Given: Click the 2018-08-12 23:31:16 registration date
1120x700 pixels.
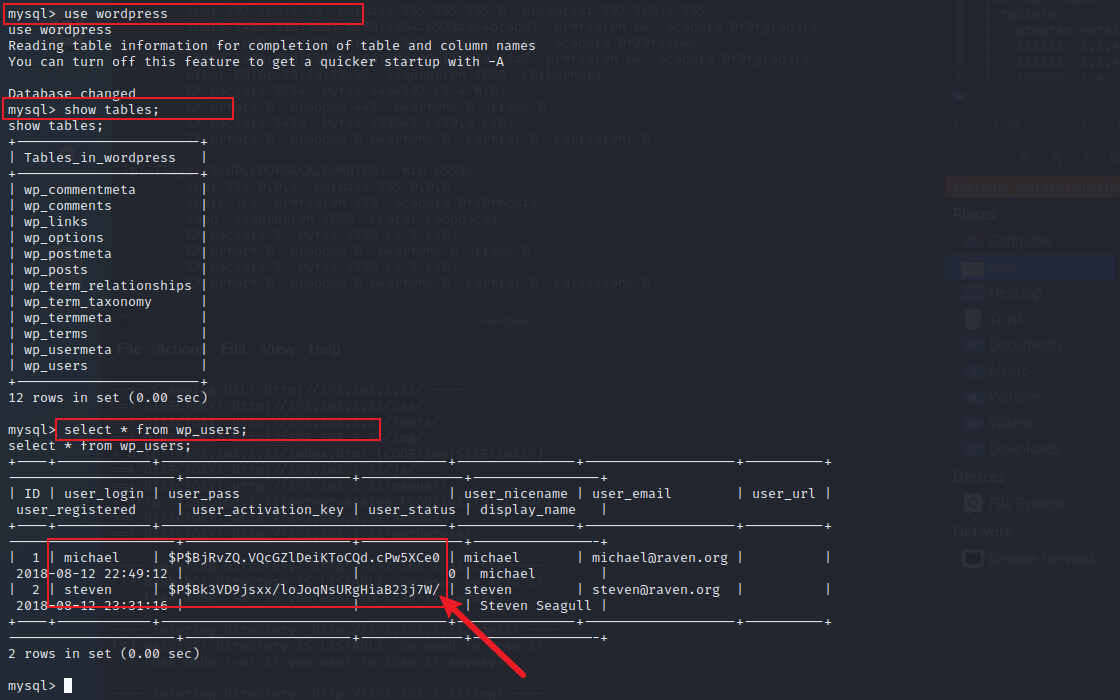Looking at the screenshot, I should (91, 606).
